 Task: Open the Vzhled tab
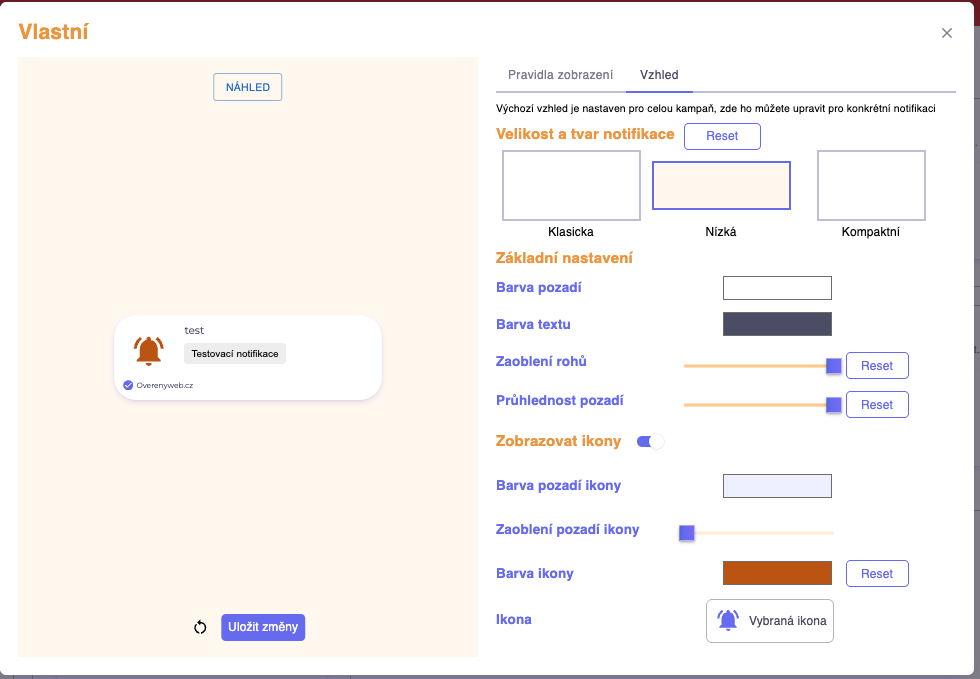coord(659,75)
